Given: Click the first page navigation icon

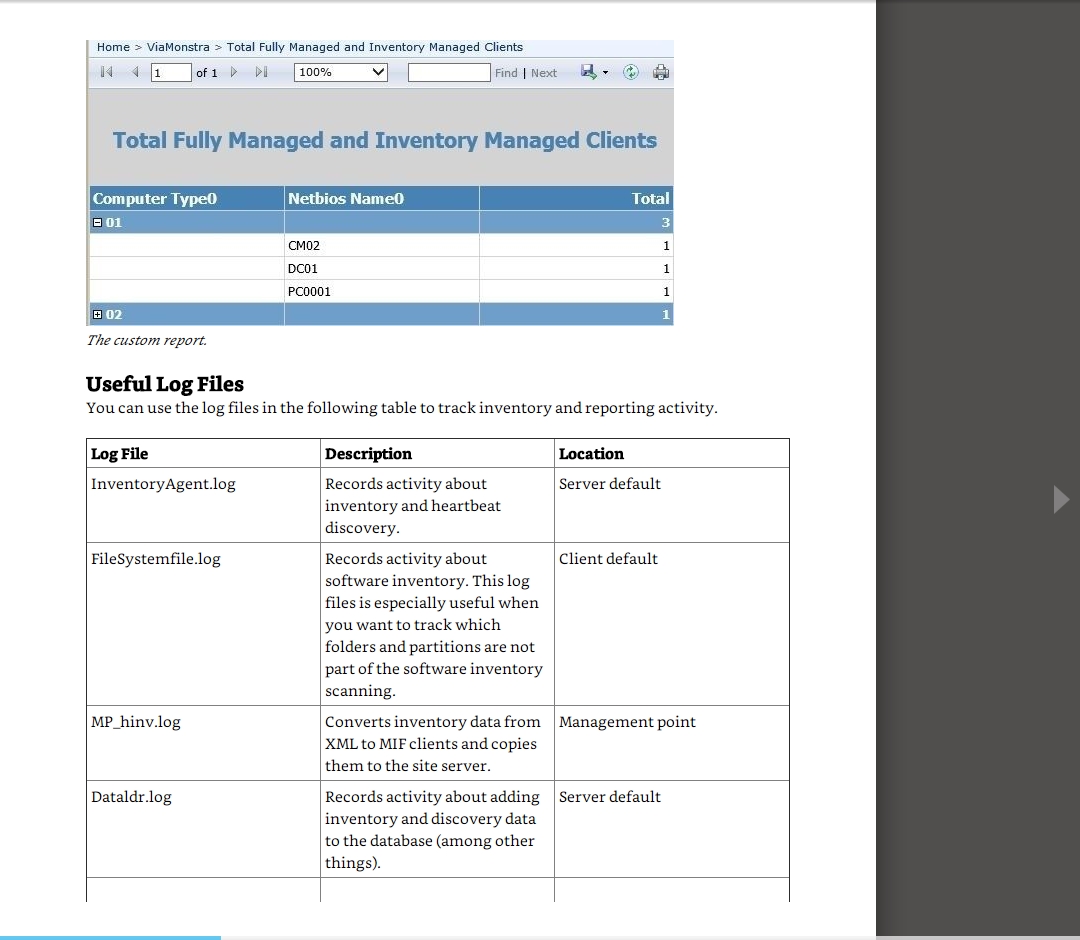Looking at the screenshot, I should pyautogui.click(x=106, y=72).
